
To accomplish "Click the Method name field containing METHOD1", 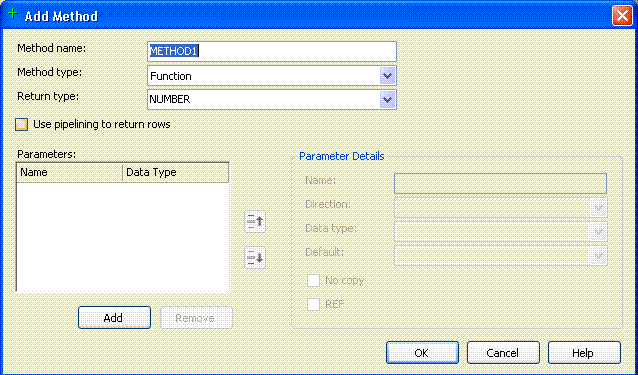I will 272,52.
